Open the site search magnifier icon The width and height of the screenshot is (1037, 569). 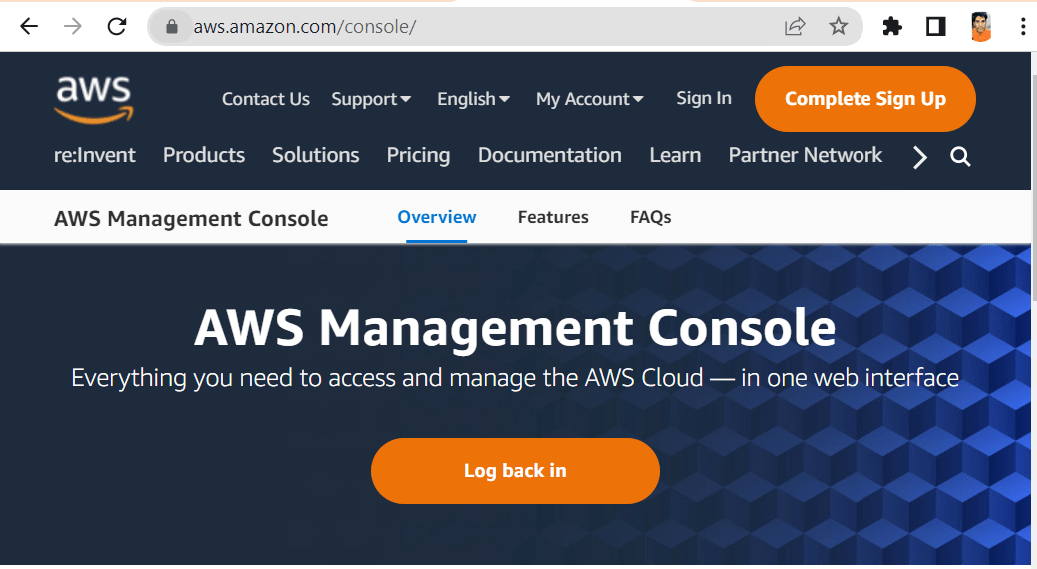[960, 157]
